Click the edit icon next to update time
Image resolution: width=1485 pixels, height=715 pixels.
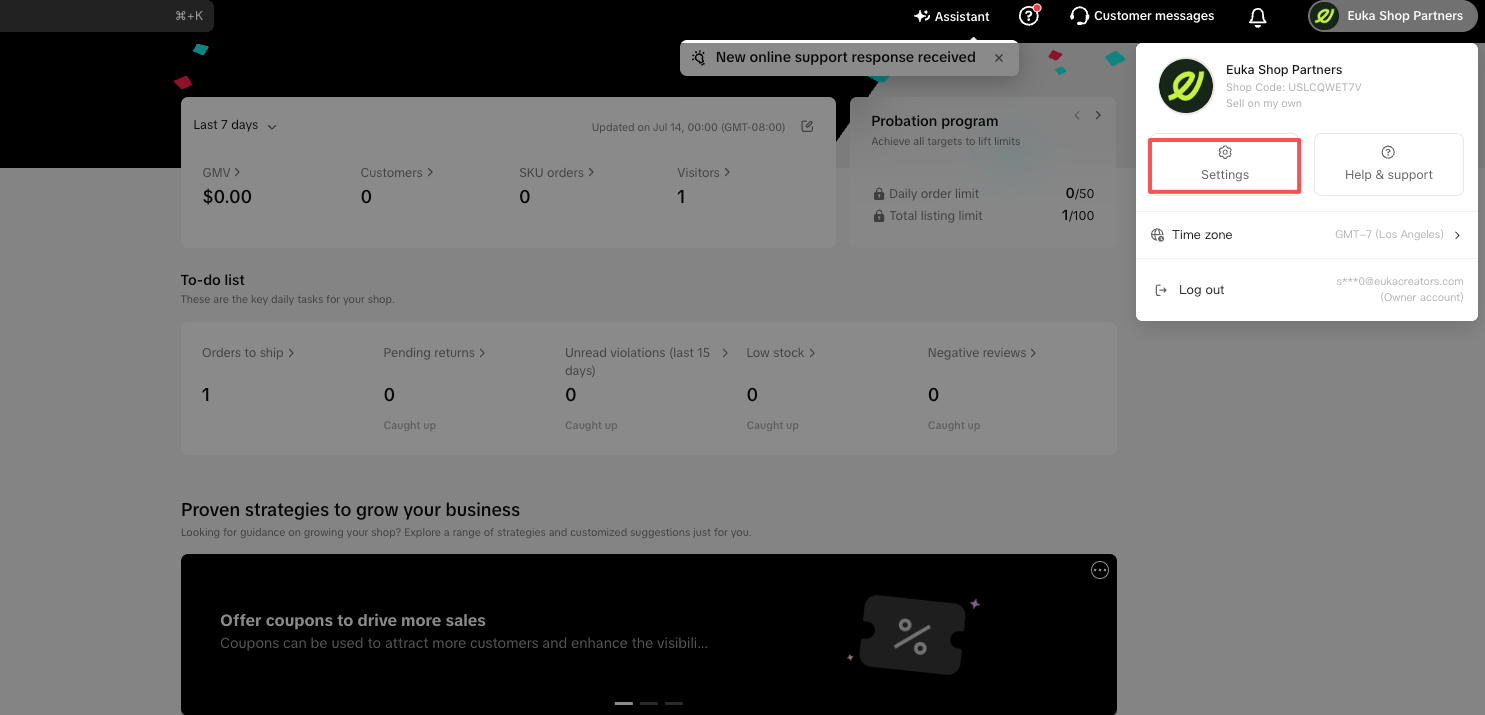pos(807,126)
